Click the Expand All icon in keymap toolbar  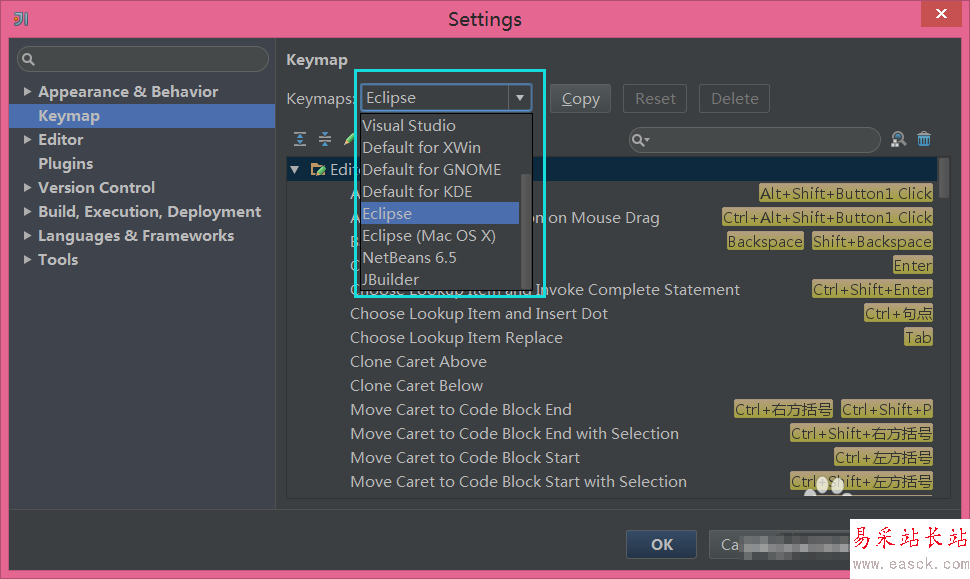[x=300, y=139]
